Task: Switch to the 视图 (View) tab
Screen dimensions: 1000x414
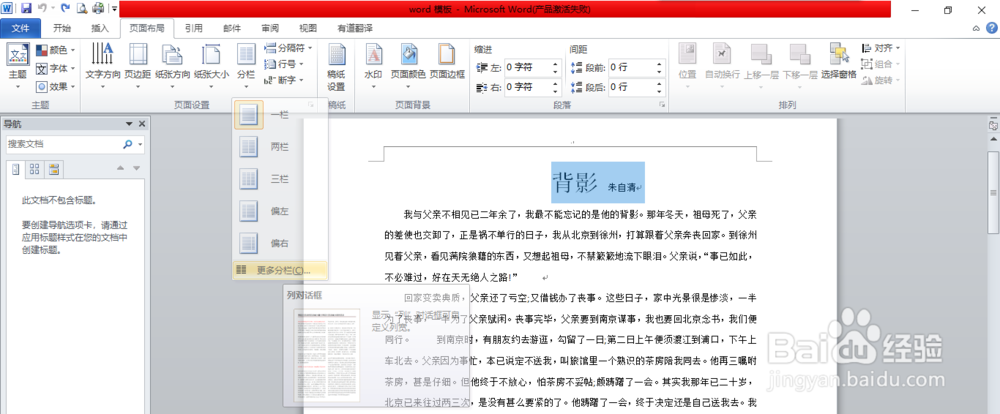Action: point(308,28)
